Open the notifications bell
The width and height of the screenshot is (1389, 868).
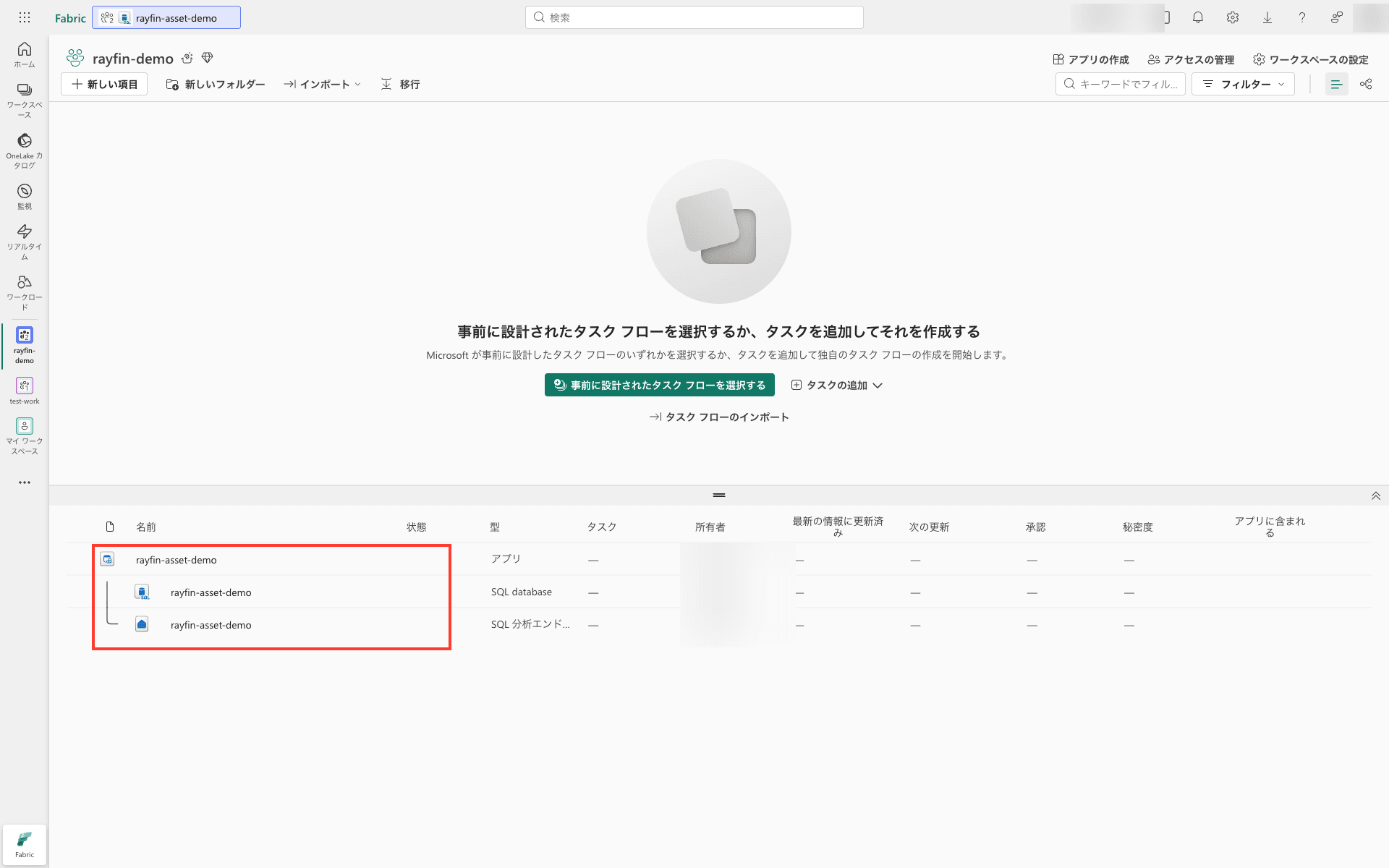pyautogui.click(x=1198, y=17)
